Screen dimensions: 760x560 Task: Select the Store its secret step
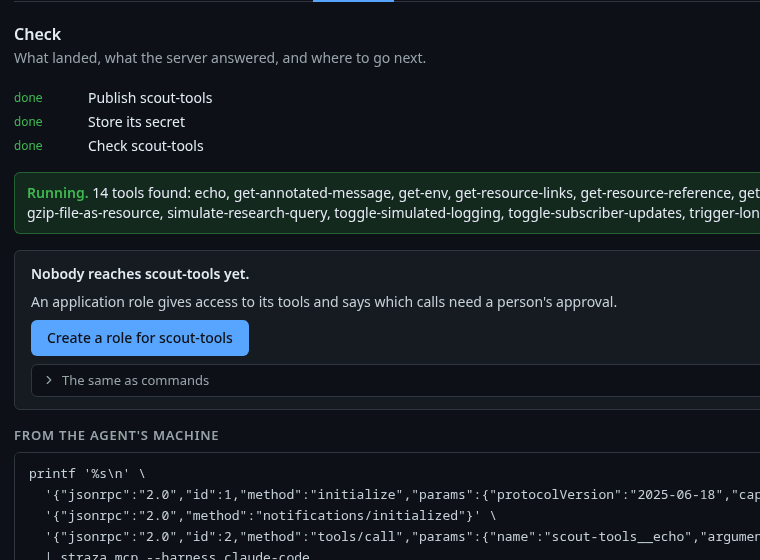[x=136, y=122]
